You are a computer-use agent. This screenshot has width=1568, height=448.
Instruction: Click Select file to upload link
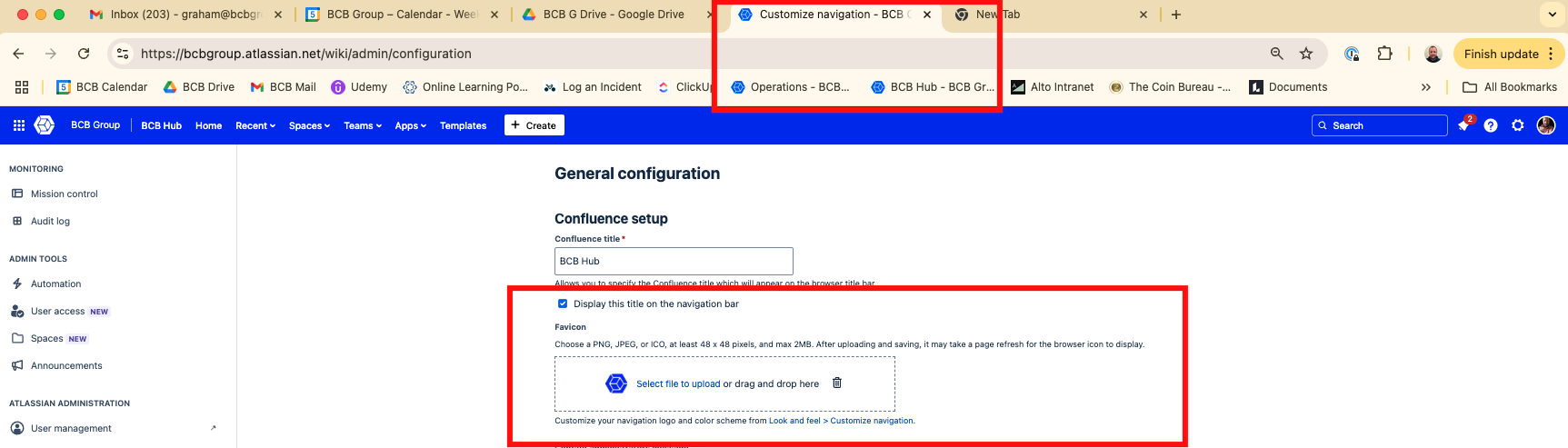point(678,383)
